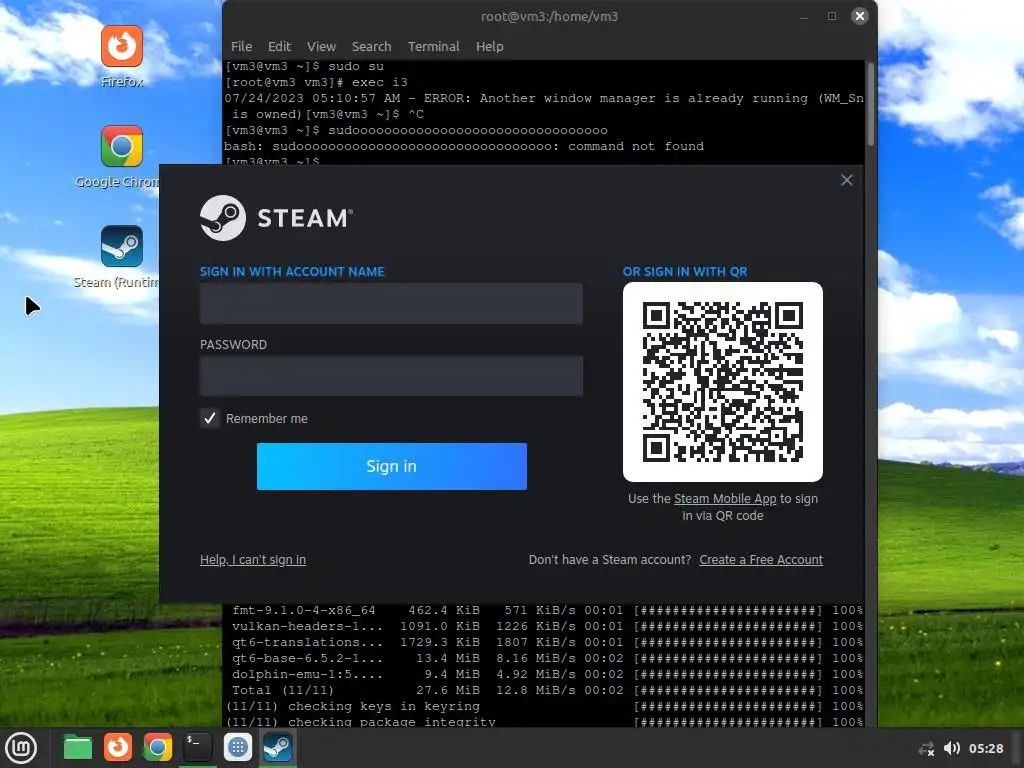Screen dimensions: 1024x768
Task: Open 'Help, I can't sign in' link
Action: (x=253, y=560)
